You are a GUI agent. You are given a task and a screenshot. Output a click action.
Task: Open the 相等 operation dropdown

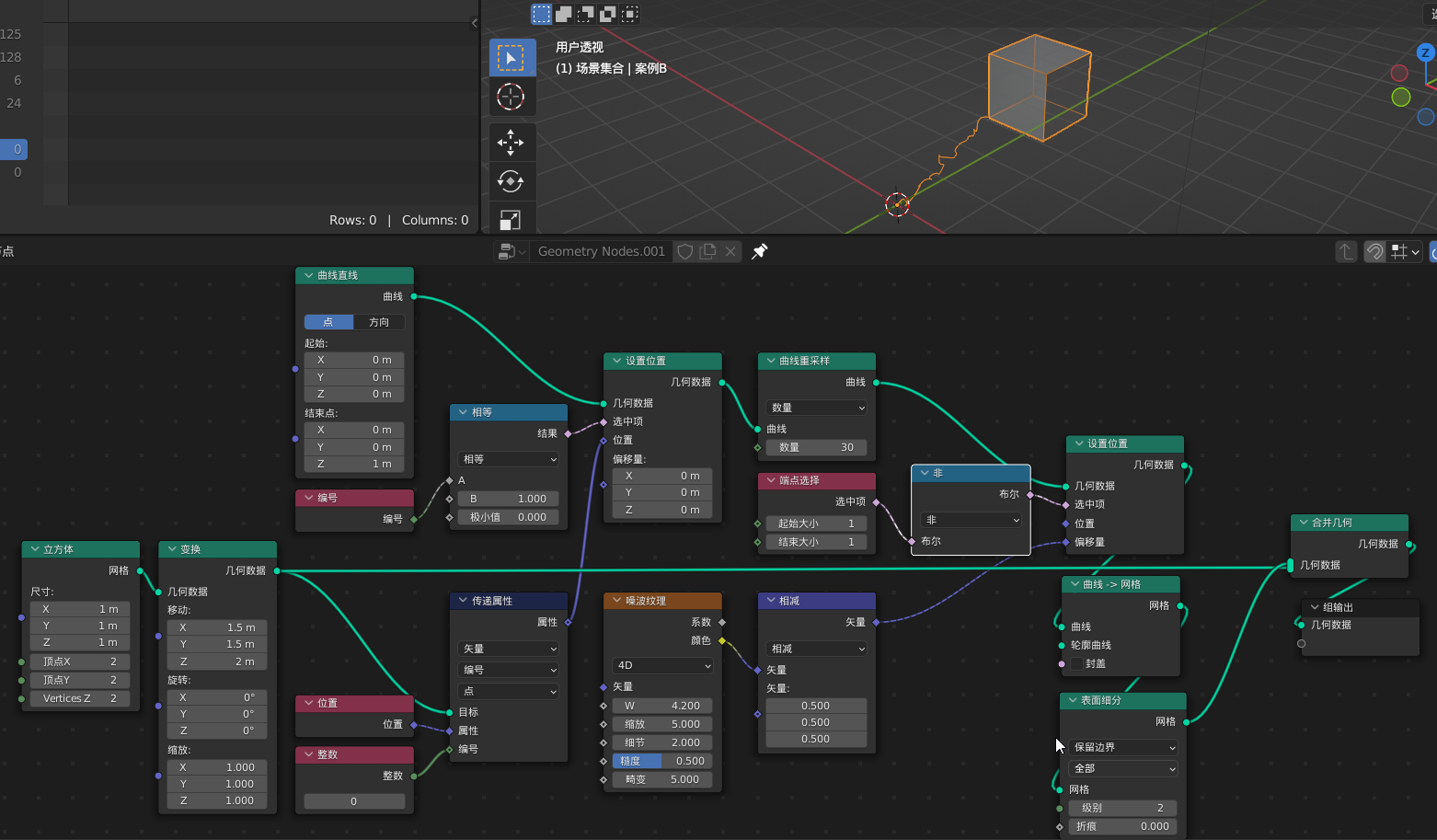point(509,459)
